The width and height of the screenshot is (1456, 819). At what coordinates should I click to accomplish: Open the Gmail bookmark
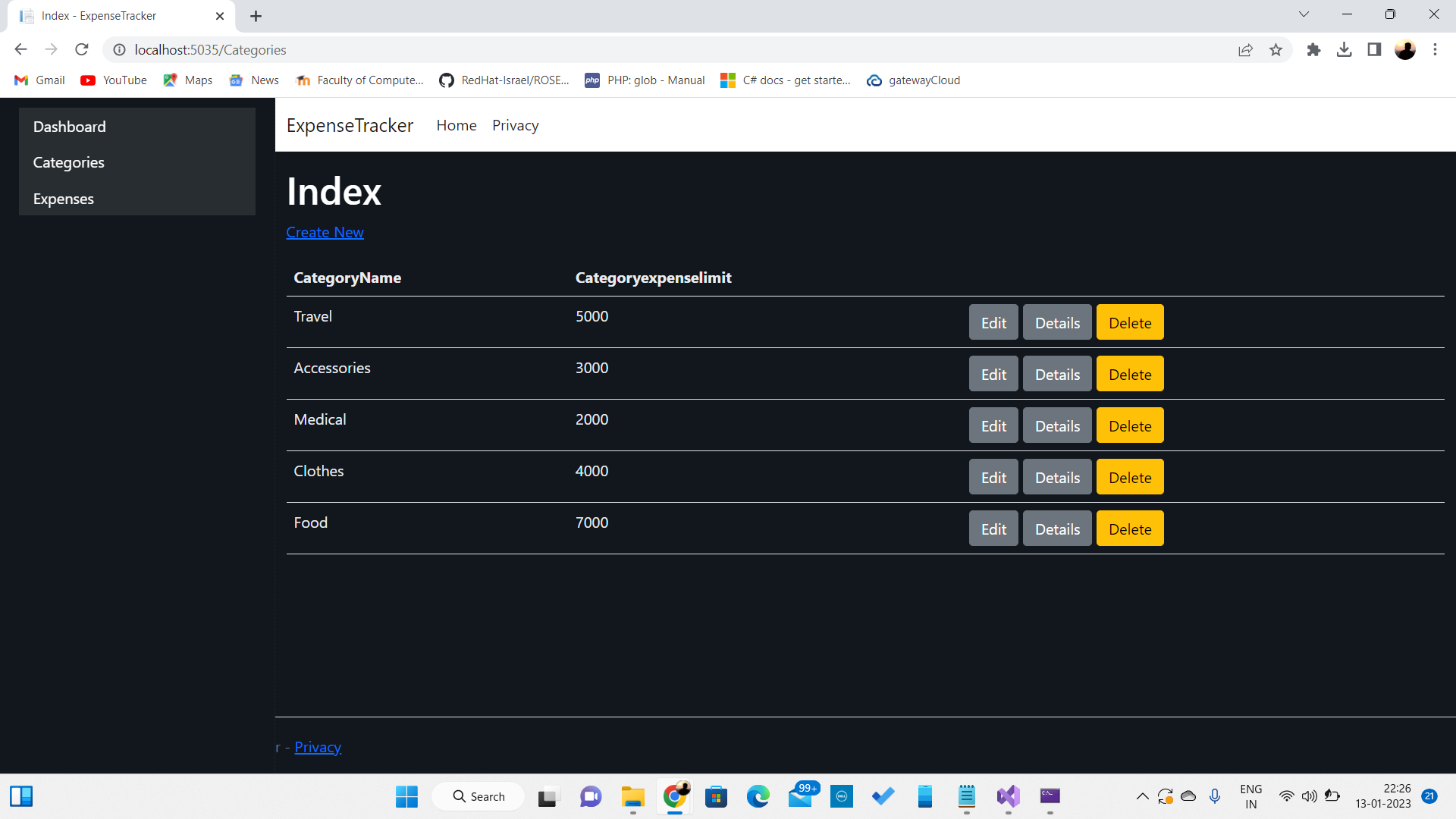click(39, 80)
